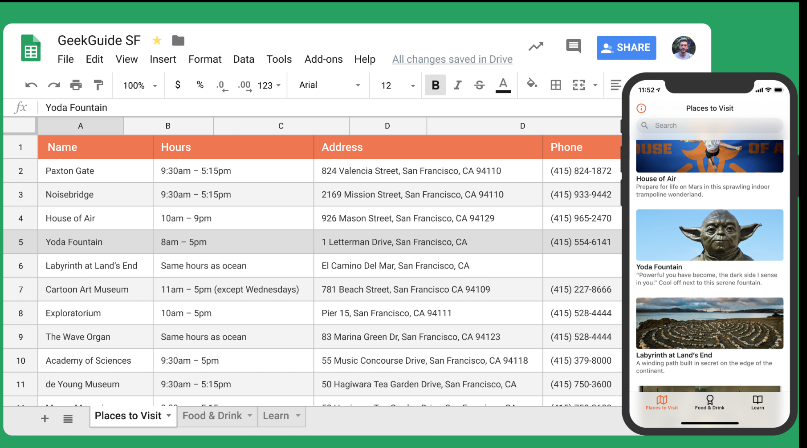Tap Food & Drink tab in phone app
807x448 pixels.
[x=710, y=403]
